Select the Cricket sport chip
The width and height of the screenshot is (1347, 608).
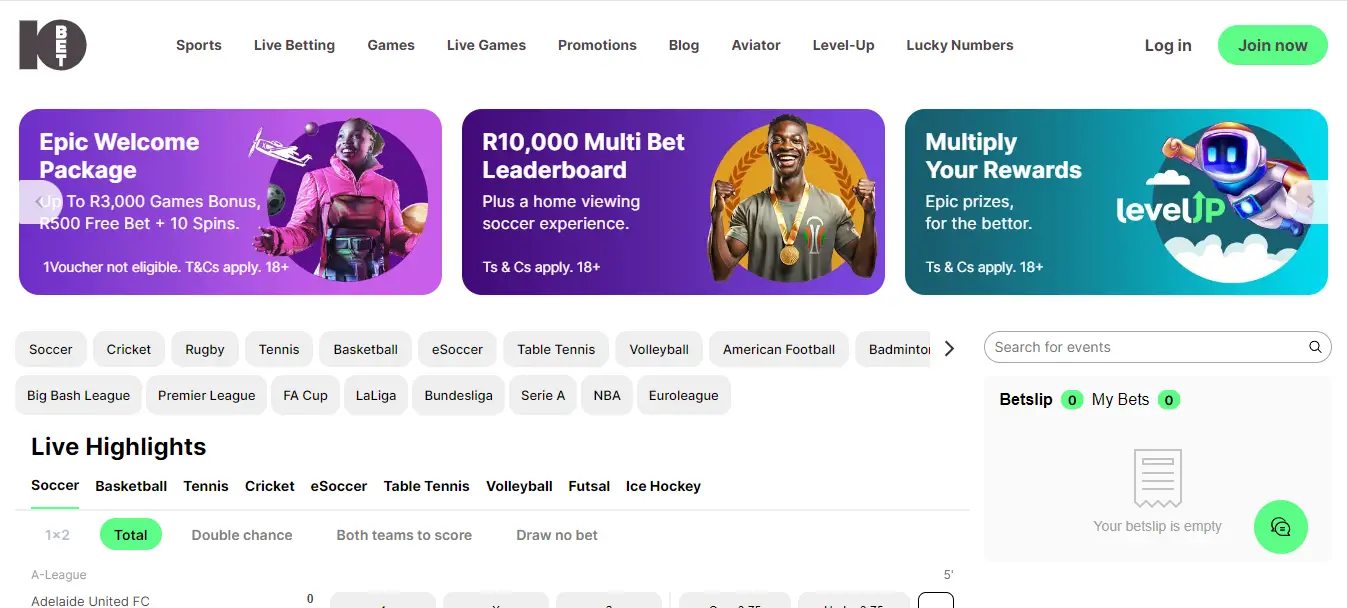click(x=129, y=349)
